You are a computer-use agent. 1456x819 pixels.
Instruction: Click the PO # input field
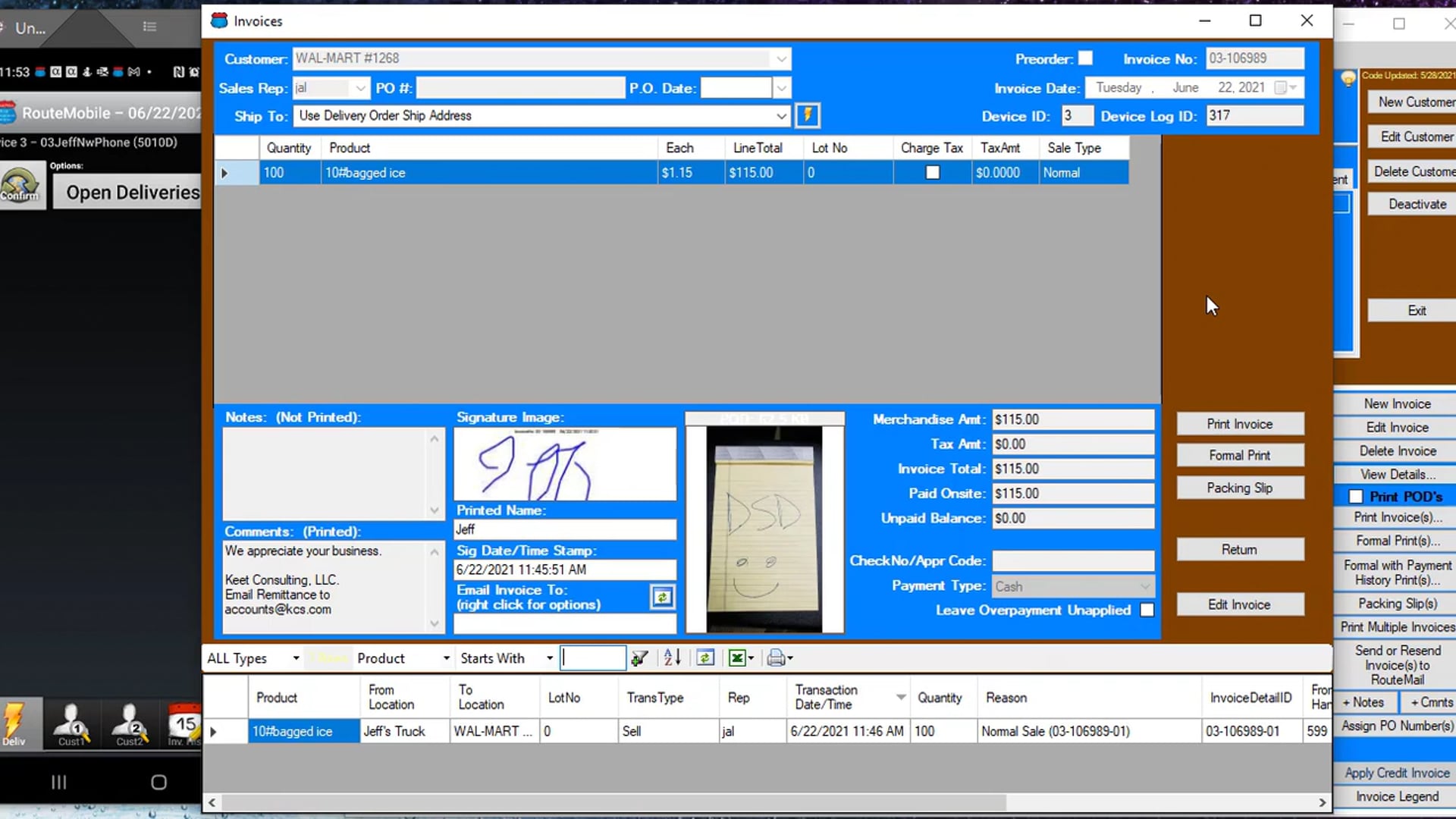point(520,89)
